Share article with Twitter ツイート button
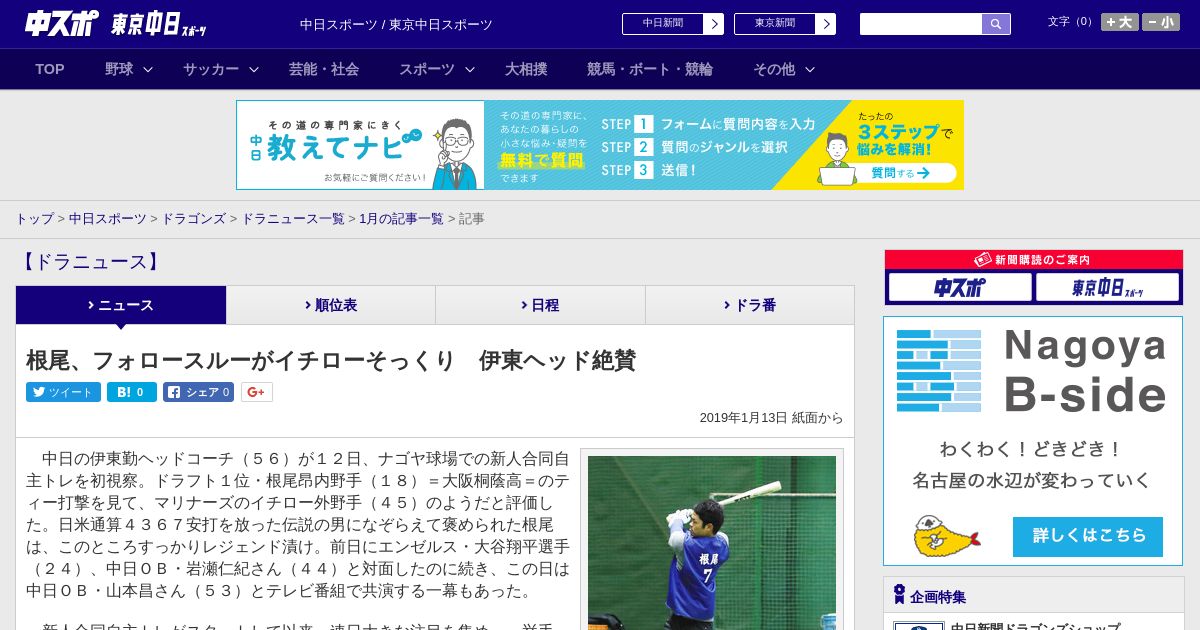The height and width of the screenshot is (630, 1200). click(x=63, y=392)
